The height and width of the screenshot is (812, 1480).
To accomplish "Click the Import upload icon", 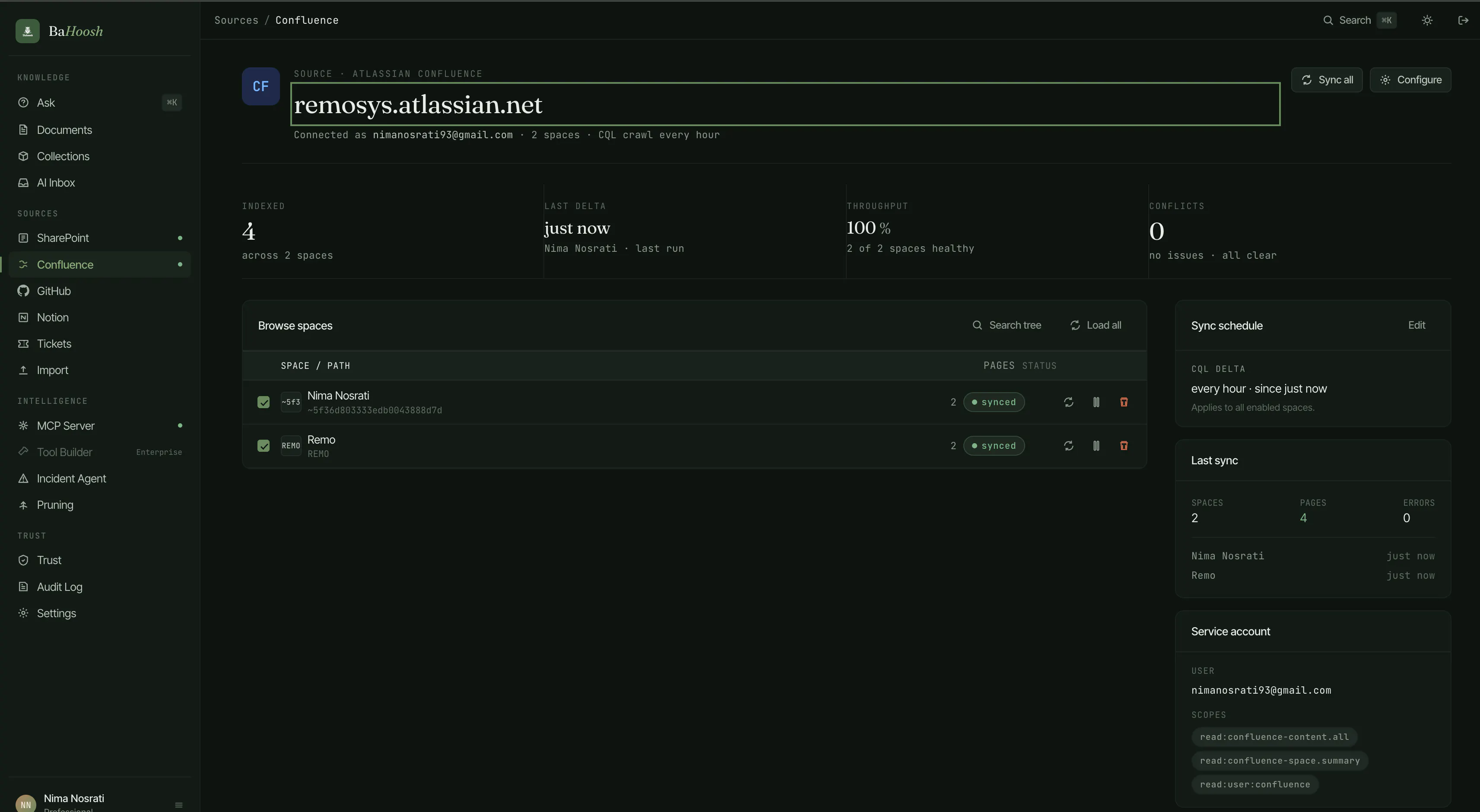I will pos(23,371).
